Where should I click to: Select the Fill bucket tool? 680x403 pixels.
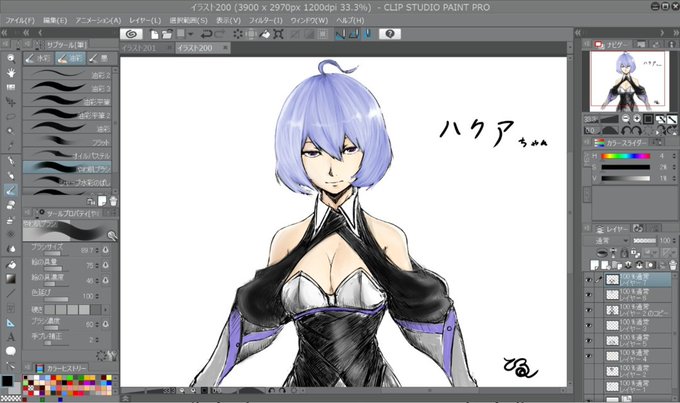pyautogui.click(x=11, y=264)
